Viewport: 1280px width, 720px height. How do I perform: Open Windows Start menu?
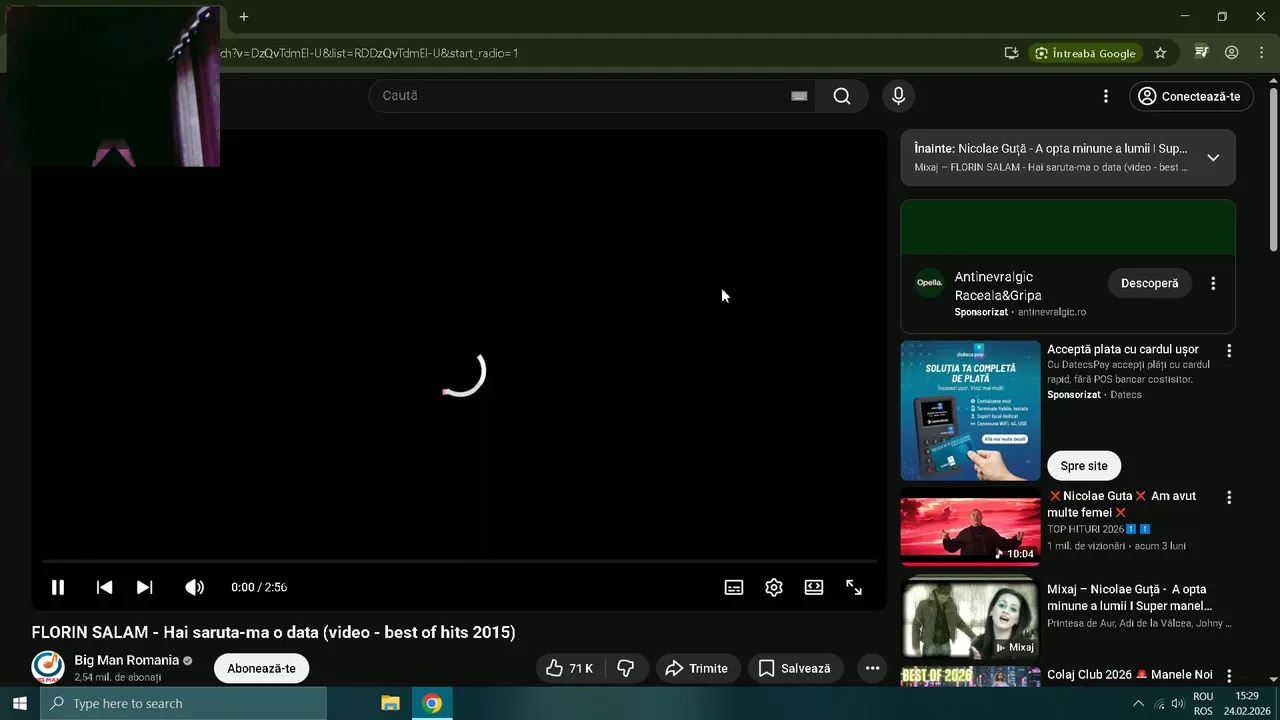pos(19,703)
